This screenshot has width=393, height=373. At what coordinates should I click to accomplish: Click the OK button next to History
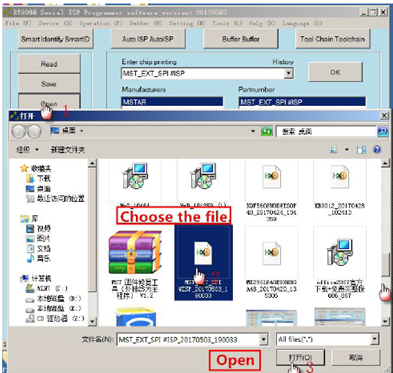point(335,72)
